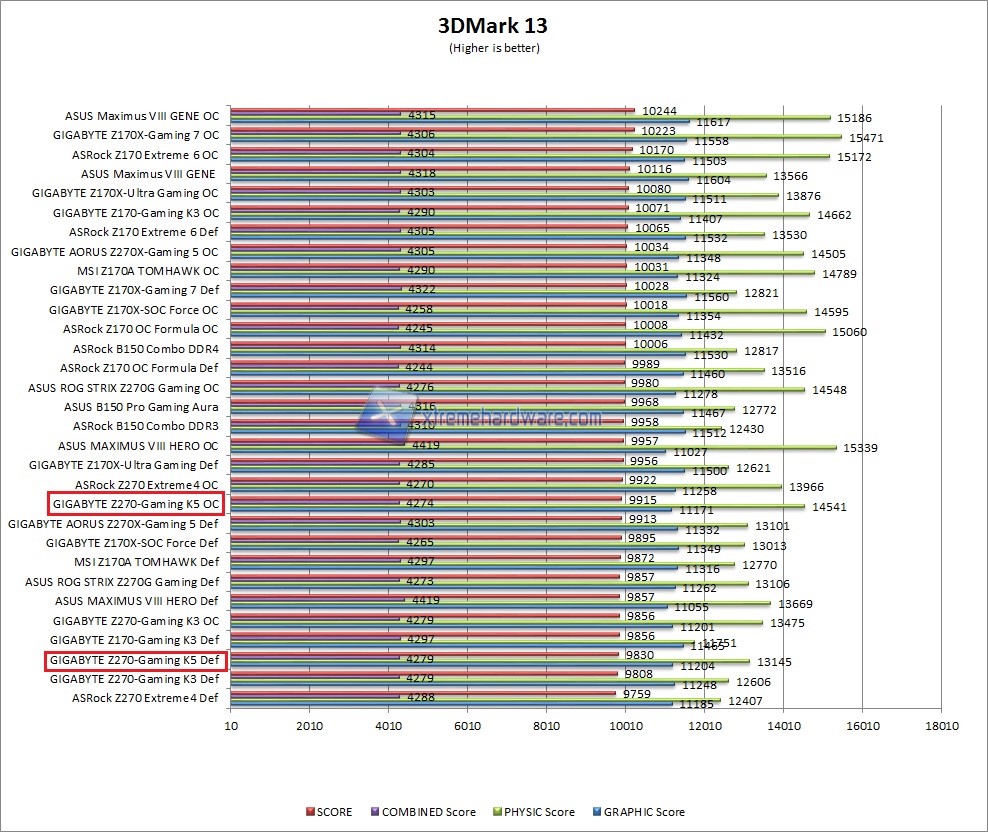Select the 3DMark 13 chart title
Viewport: 988px width, 832px height.
tap(493, 25)
